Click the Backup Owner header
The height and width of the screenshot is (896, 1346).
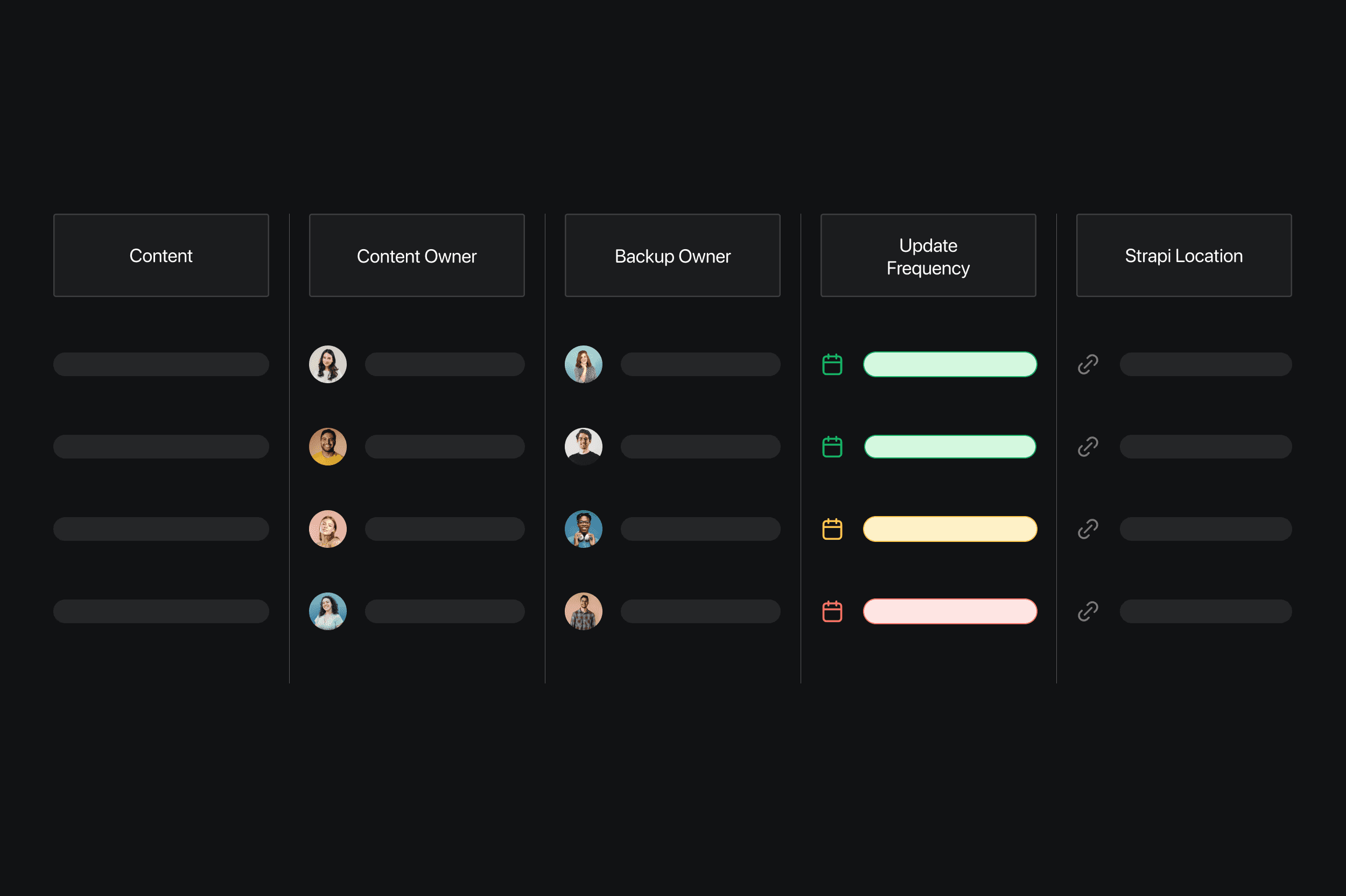672,256
